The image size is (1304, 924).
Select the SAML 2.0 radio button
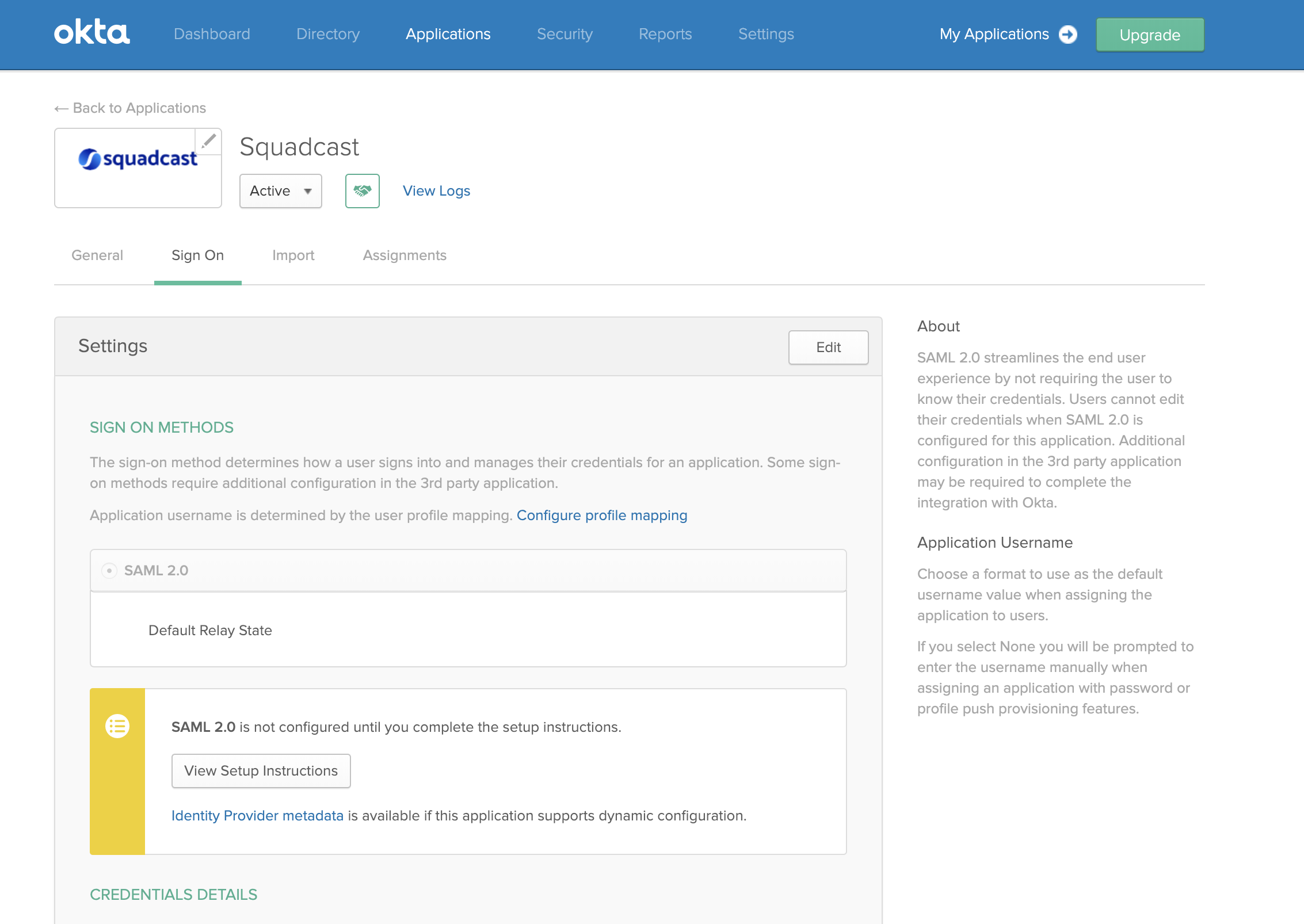point(109,571)
